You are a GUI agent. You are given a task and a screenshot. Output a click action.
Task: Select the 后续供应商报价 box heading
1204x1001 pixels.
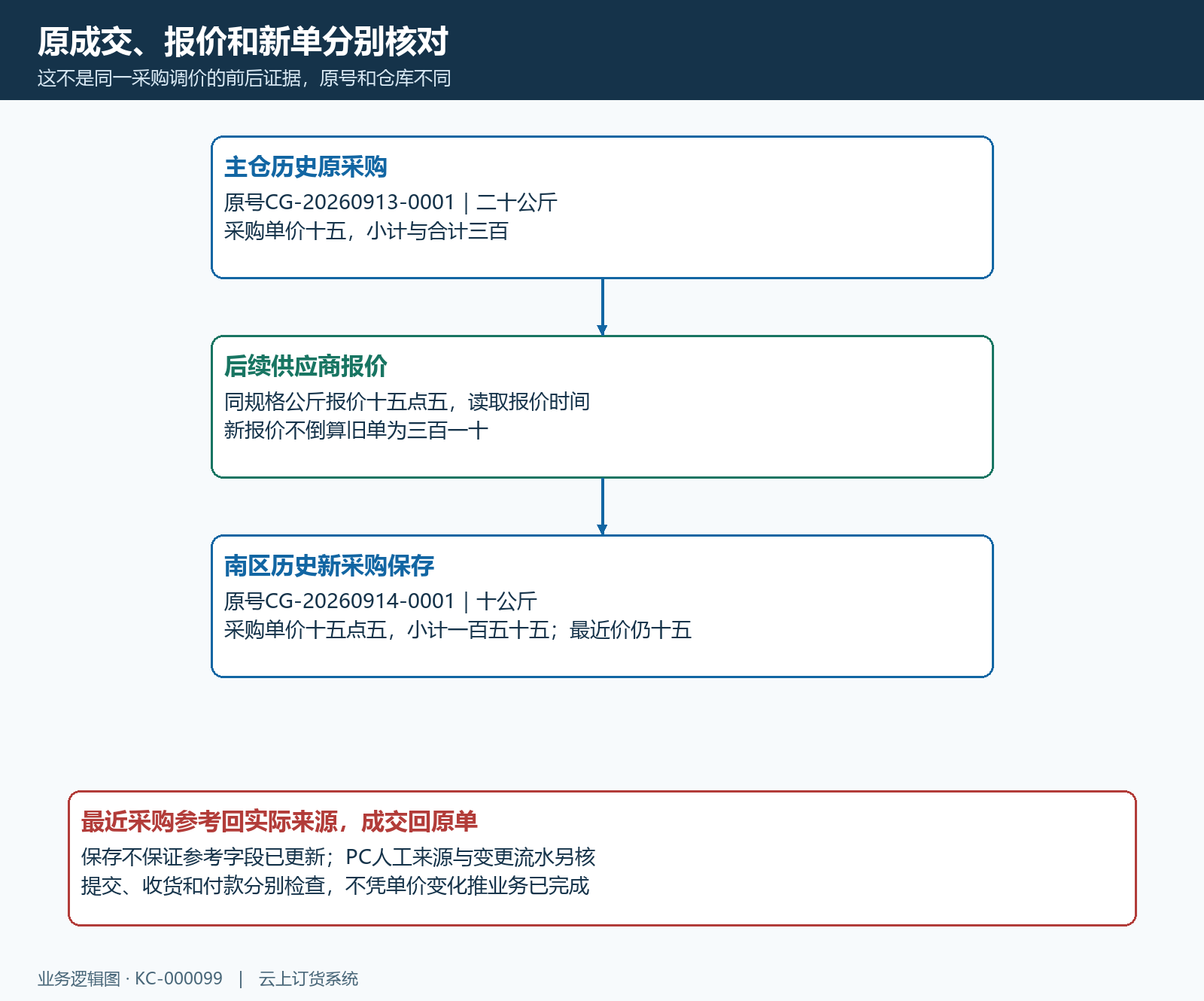(x=306, y=367)
